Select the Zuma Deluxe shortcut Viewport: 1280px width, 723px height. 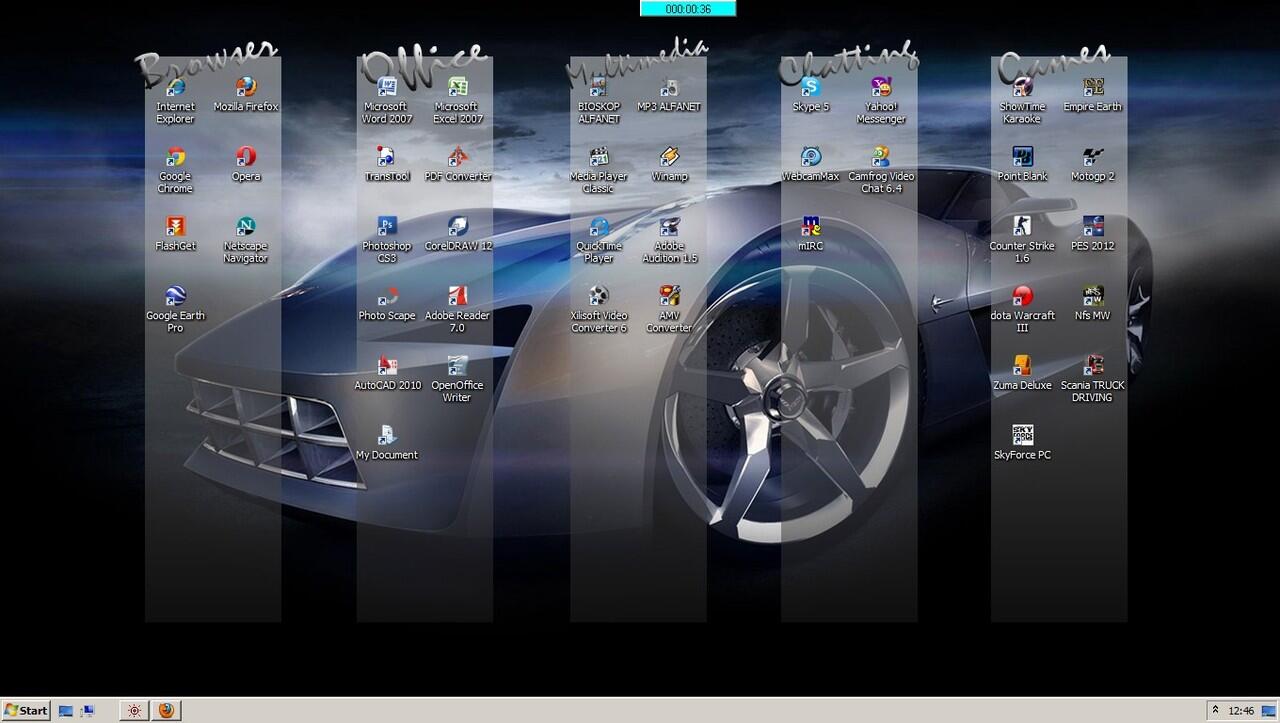coord(1023,366)
